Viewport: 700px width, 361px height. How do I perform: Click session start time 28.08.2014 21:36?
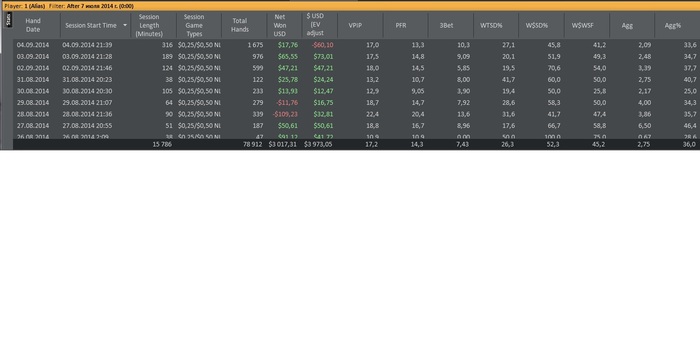click(x=87, y=114)
